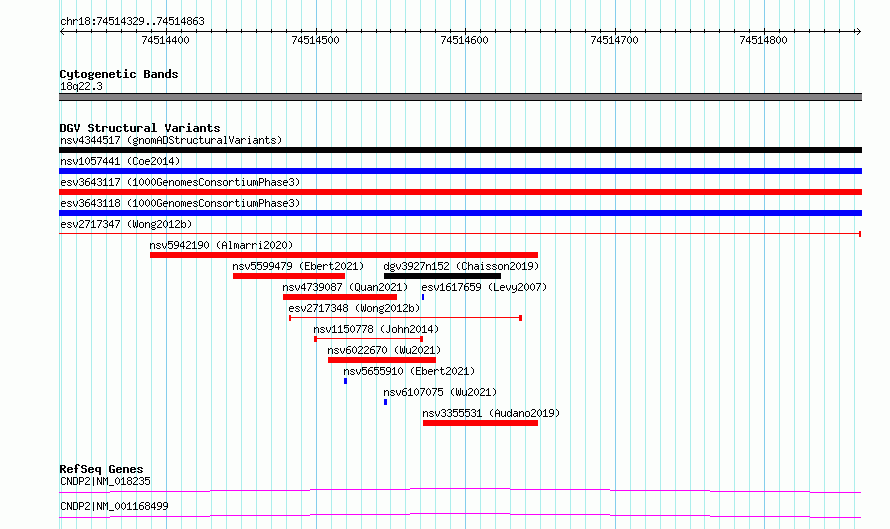Image resolution: width=890 pixels, height=529 pixels.
Task: Open nsv6022670 (Wu2021) label
Action: (384, 350)
